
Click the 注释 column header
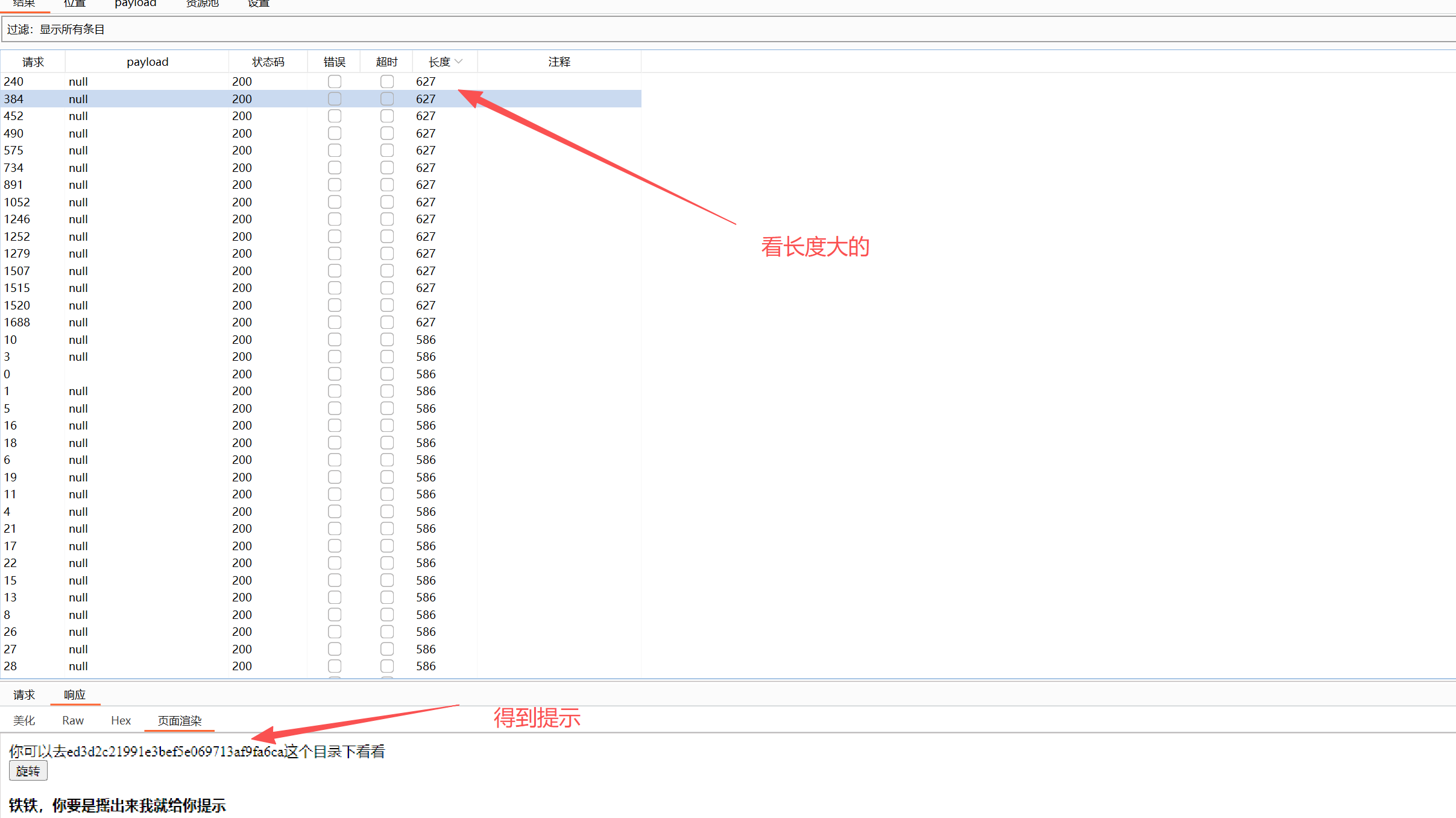tap(559, 62)
